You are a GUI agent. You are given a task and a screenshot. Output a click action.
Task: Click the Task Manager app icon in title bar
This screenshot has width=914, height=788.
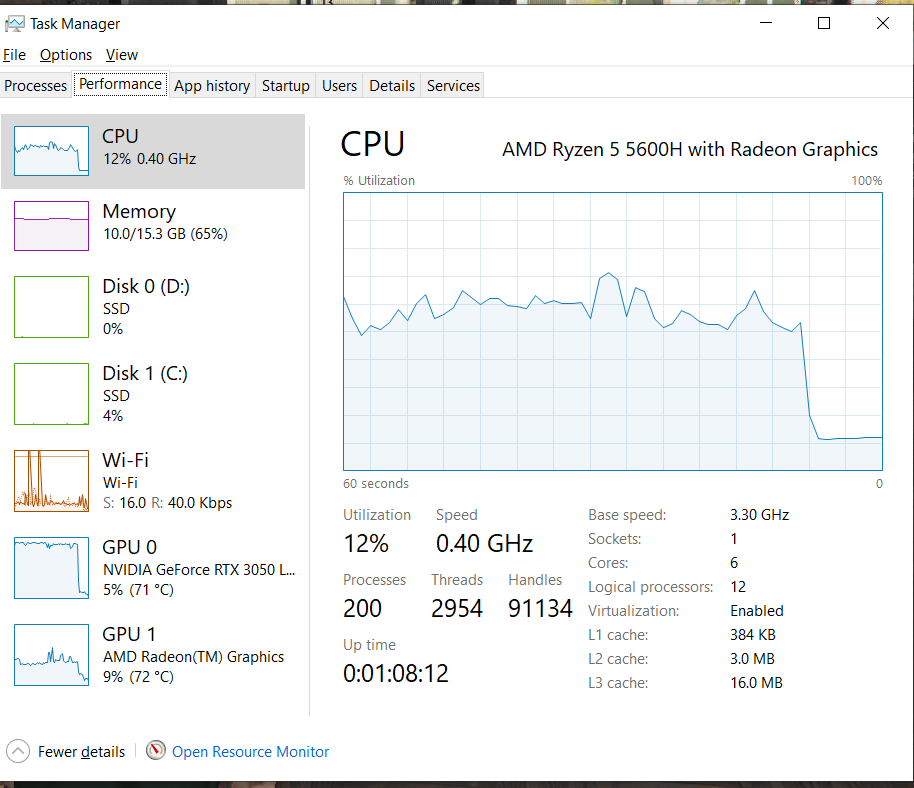pos(15,24)
